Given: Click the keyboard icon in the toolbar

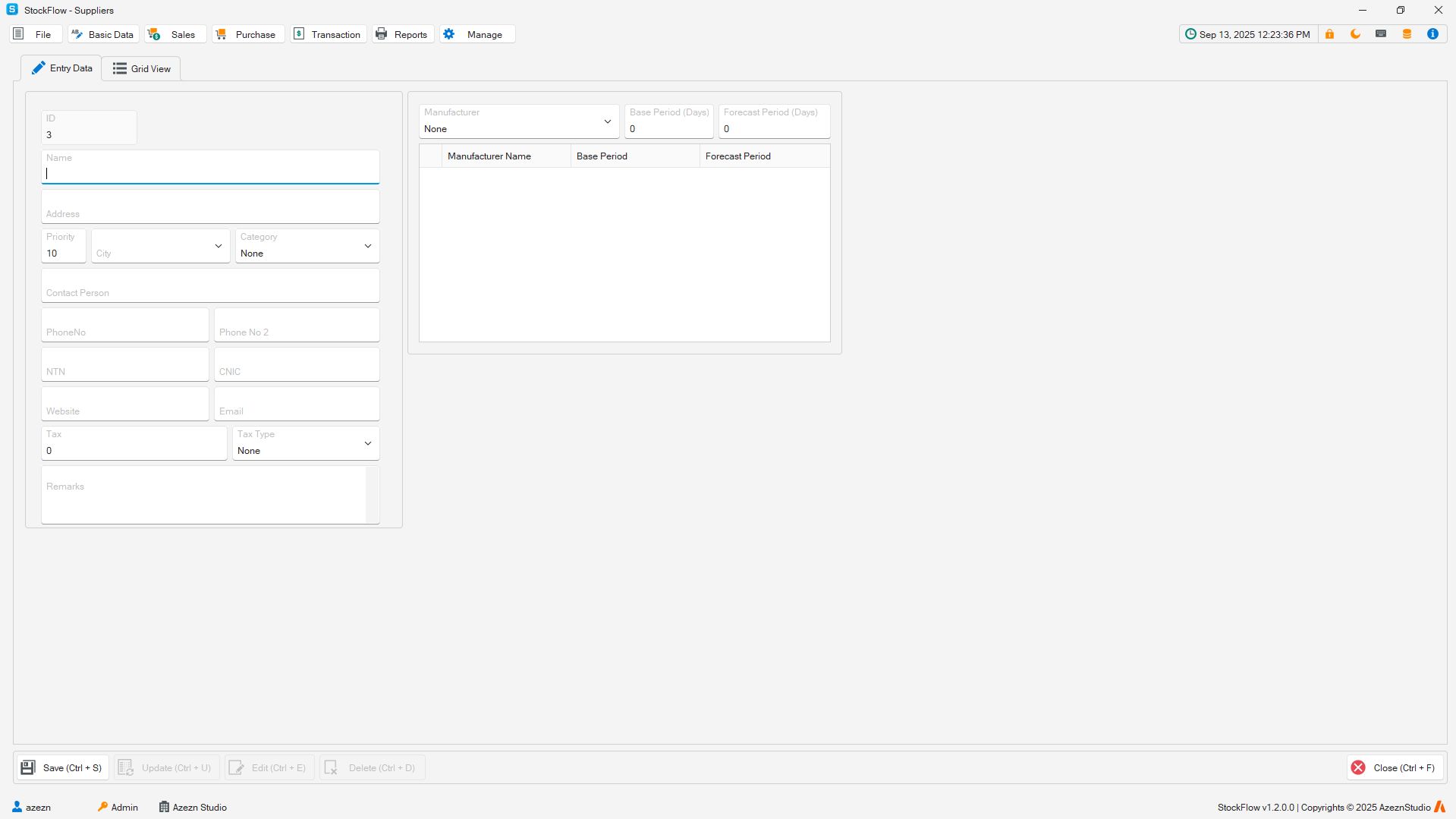Looking at the screenshot, I should pyautogui.click(x=1381, y=34).
